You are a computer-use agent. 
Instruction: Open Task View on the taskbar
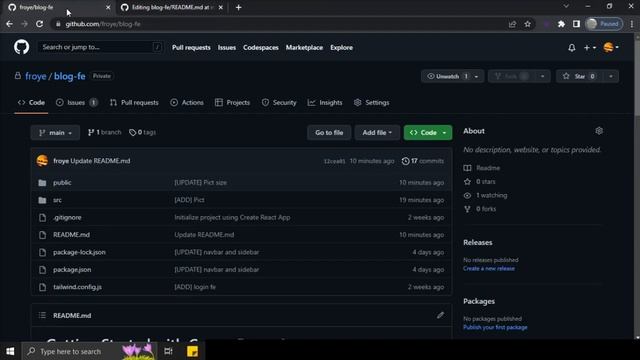click(x=168, y=351)
